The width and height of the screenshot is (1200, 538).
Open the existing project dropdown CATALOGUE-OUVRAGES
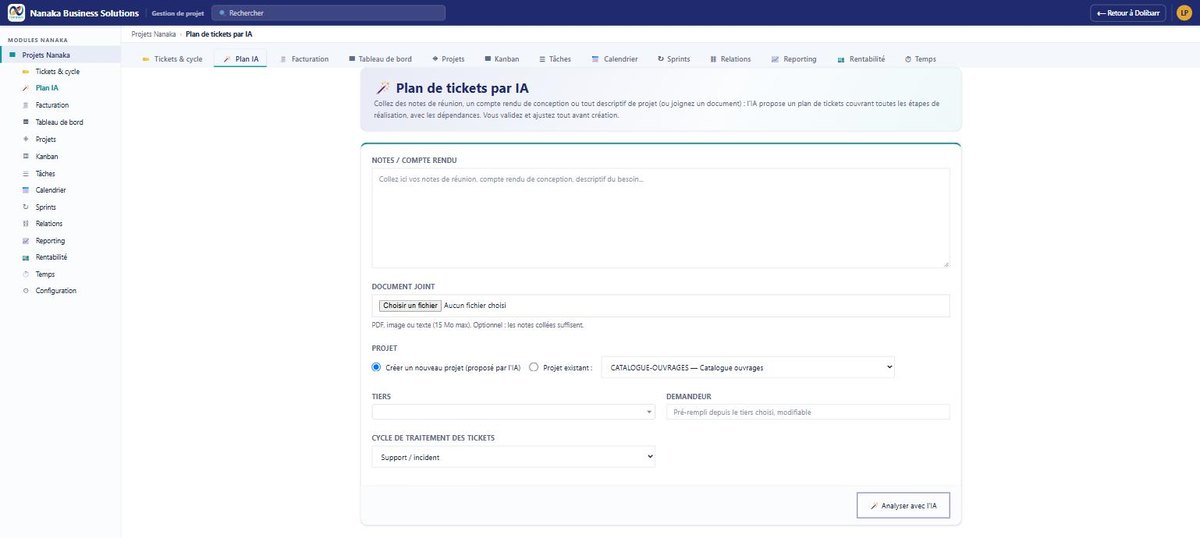pyautogui.click(x=748, y=367)
